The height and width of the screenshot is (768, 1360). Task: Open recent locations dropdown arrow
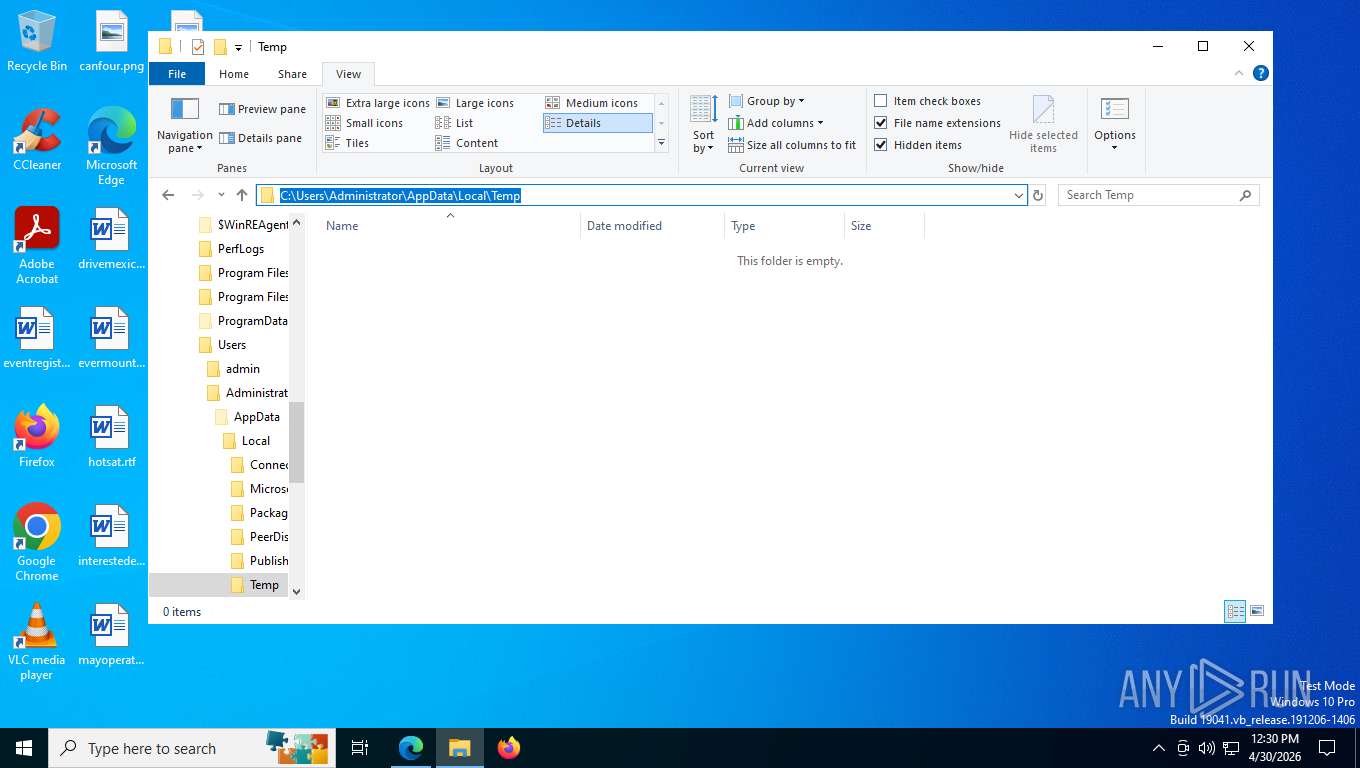point(221,196)
